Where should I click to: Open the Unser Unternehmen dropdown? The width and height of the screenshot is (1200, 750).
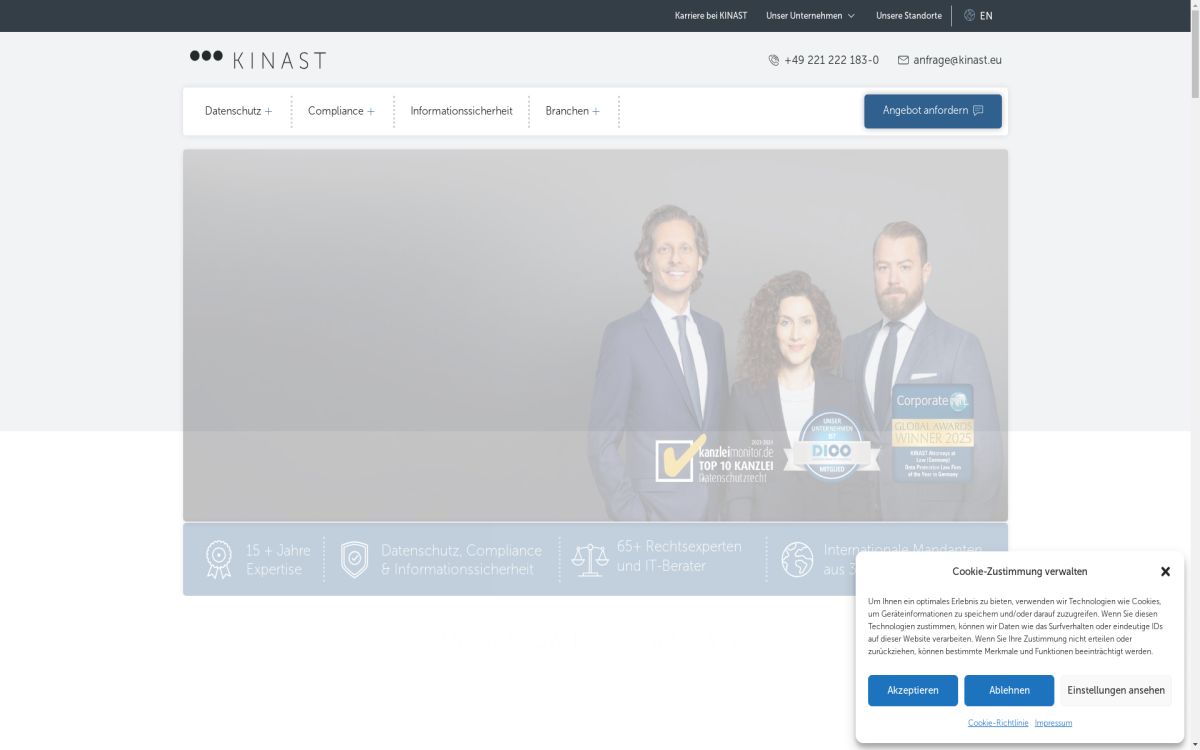coord(810,16)
